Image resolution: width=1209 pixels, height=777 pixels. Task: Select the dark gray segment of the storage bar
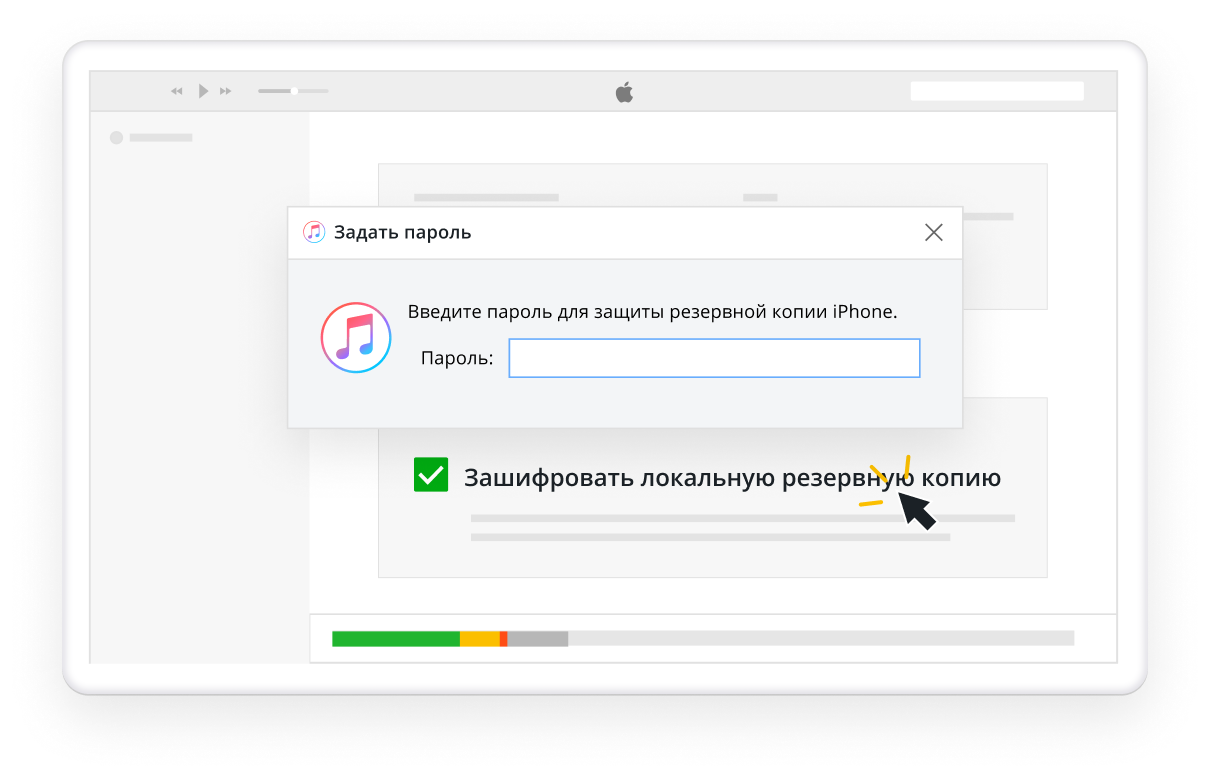538,638
